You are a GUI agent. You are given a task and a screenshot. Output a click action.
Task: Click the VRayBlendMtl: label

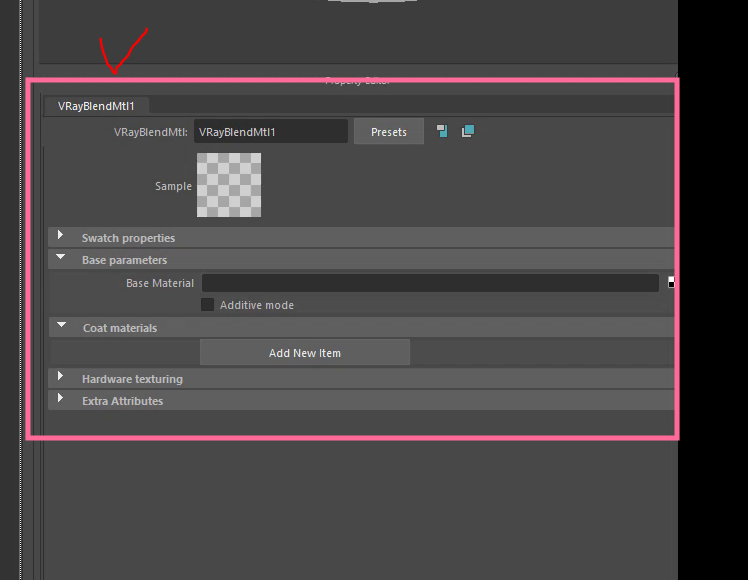[x=151, y=132]
